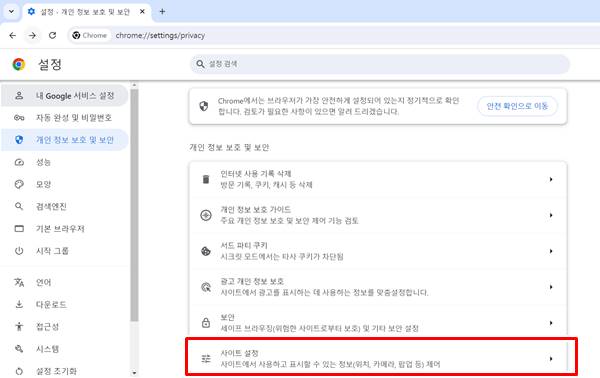This screenshot has height=378, width=600.
Task: Click the sidebar scroll down arrow
Action: coord(134,373)
